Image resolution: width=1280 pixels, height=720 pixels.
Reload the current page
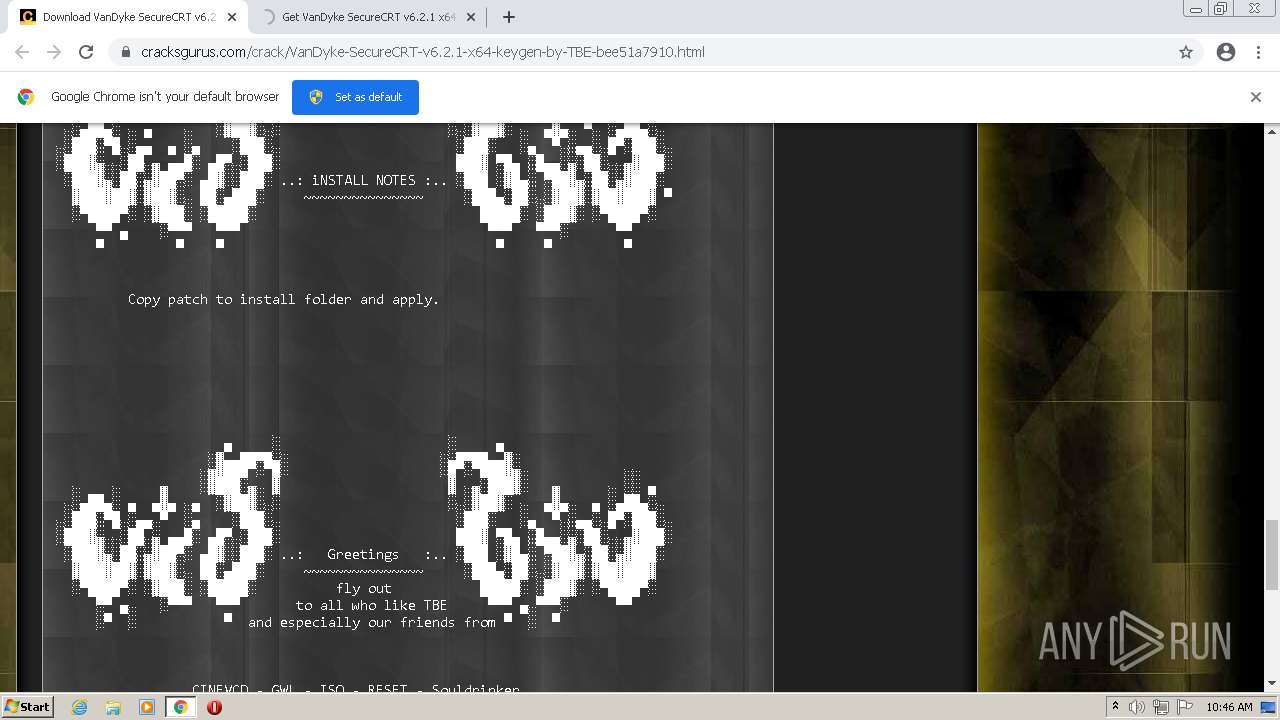tap(86, 52)
